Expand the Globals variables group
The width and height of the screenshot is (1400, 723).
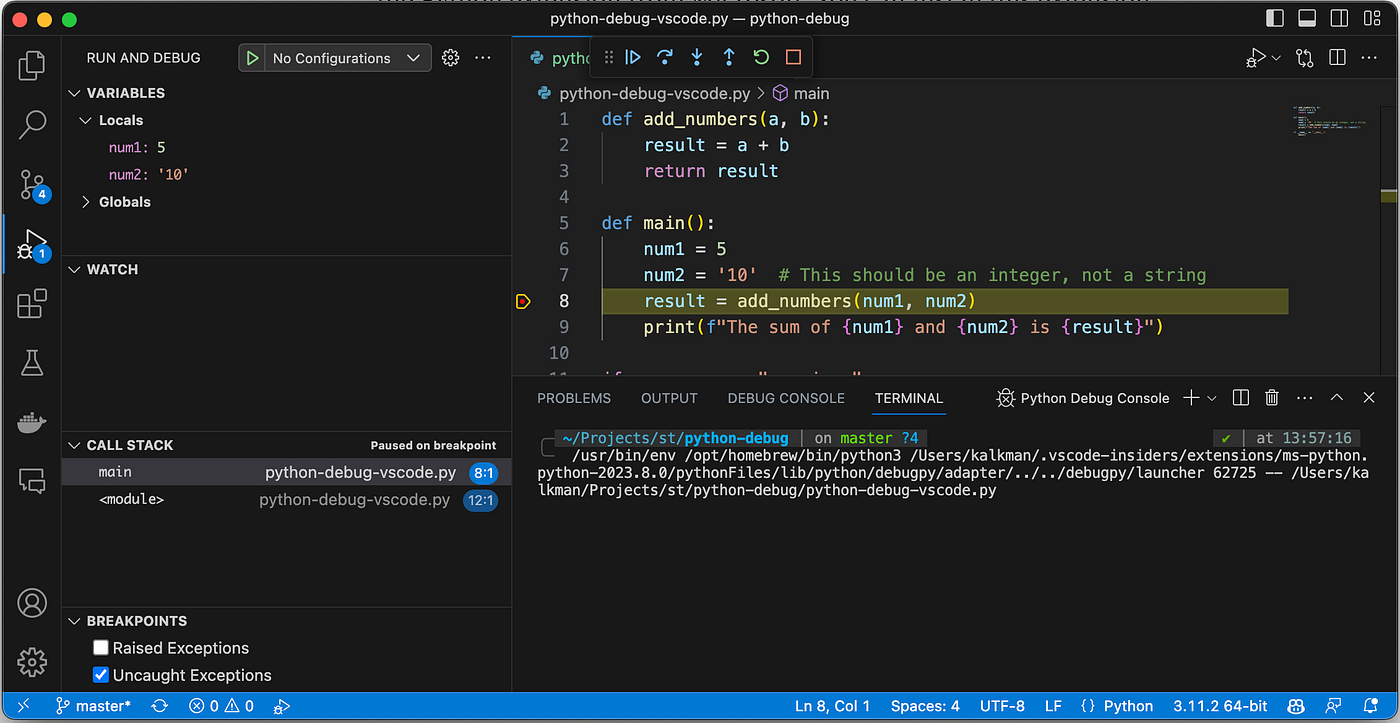(x=124, y=202)
